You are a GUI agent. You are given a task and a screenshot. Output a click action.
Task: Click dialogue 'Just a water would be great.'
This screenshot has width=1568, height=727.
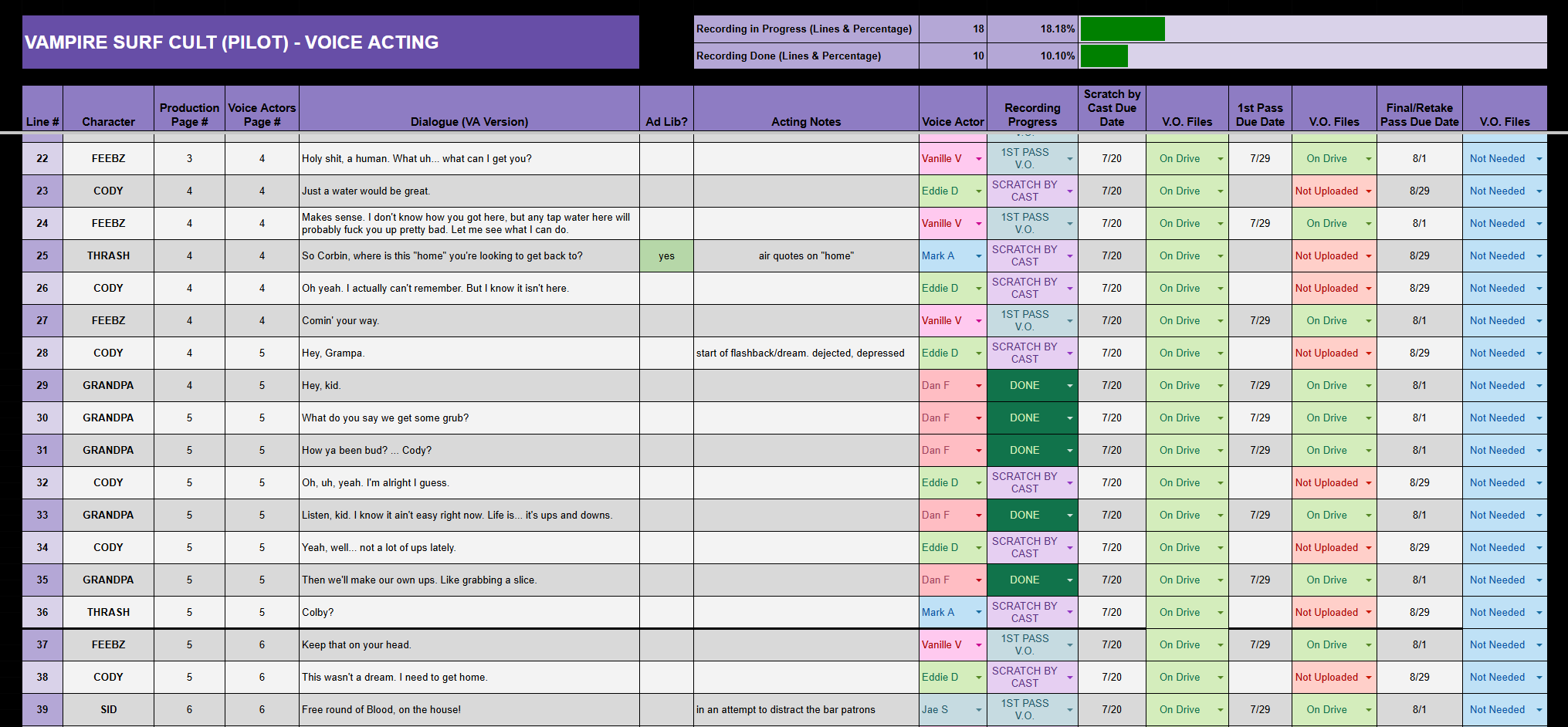469,191
